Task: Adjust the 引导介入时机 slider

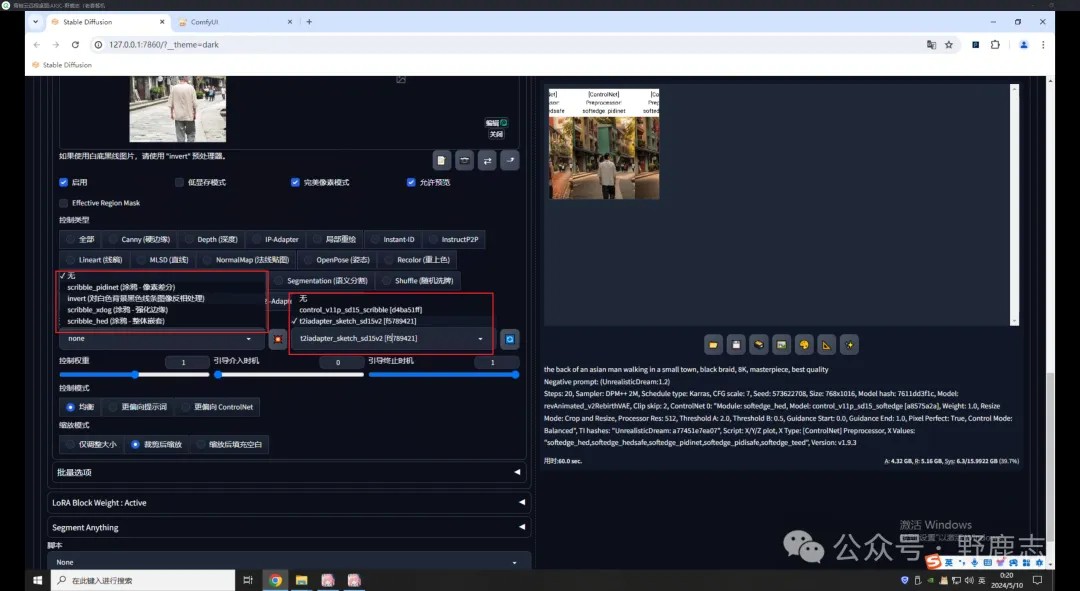Action: point(289,375)
